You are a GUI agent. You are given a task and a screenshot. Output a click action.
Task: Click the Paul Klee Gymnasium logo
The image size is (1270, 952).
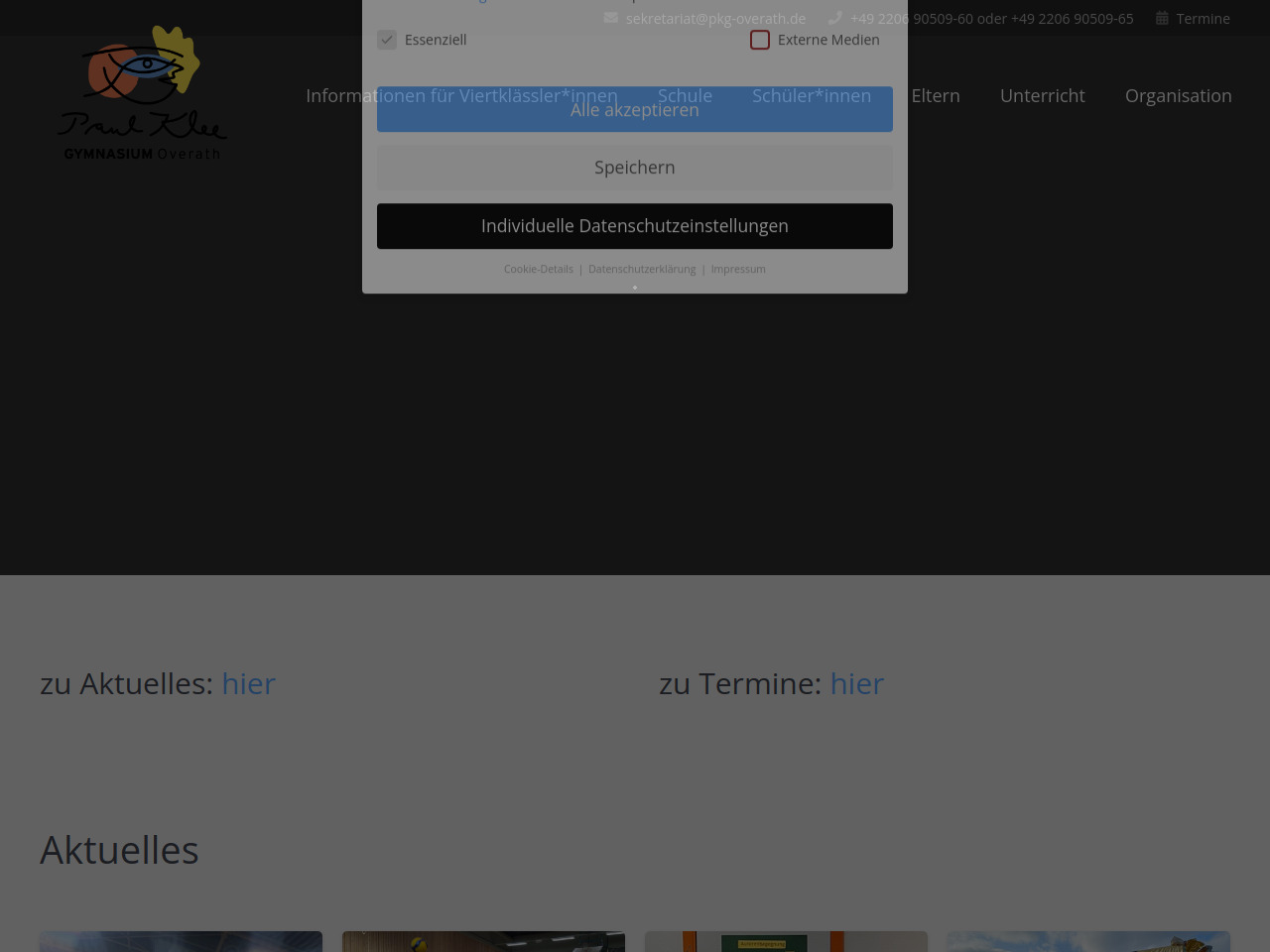pos(143,94)
